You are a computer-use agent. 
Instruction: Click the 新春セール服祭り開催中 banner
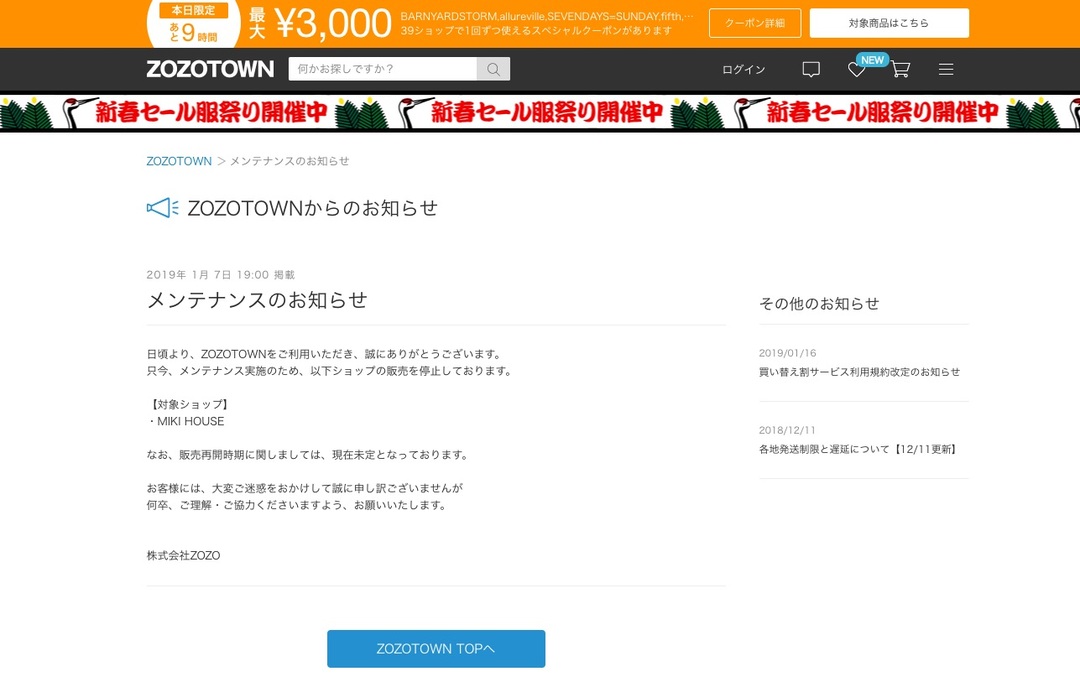540,112
